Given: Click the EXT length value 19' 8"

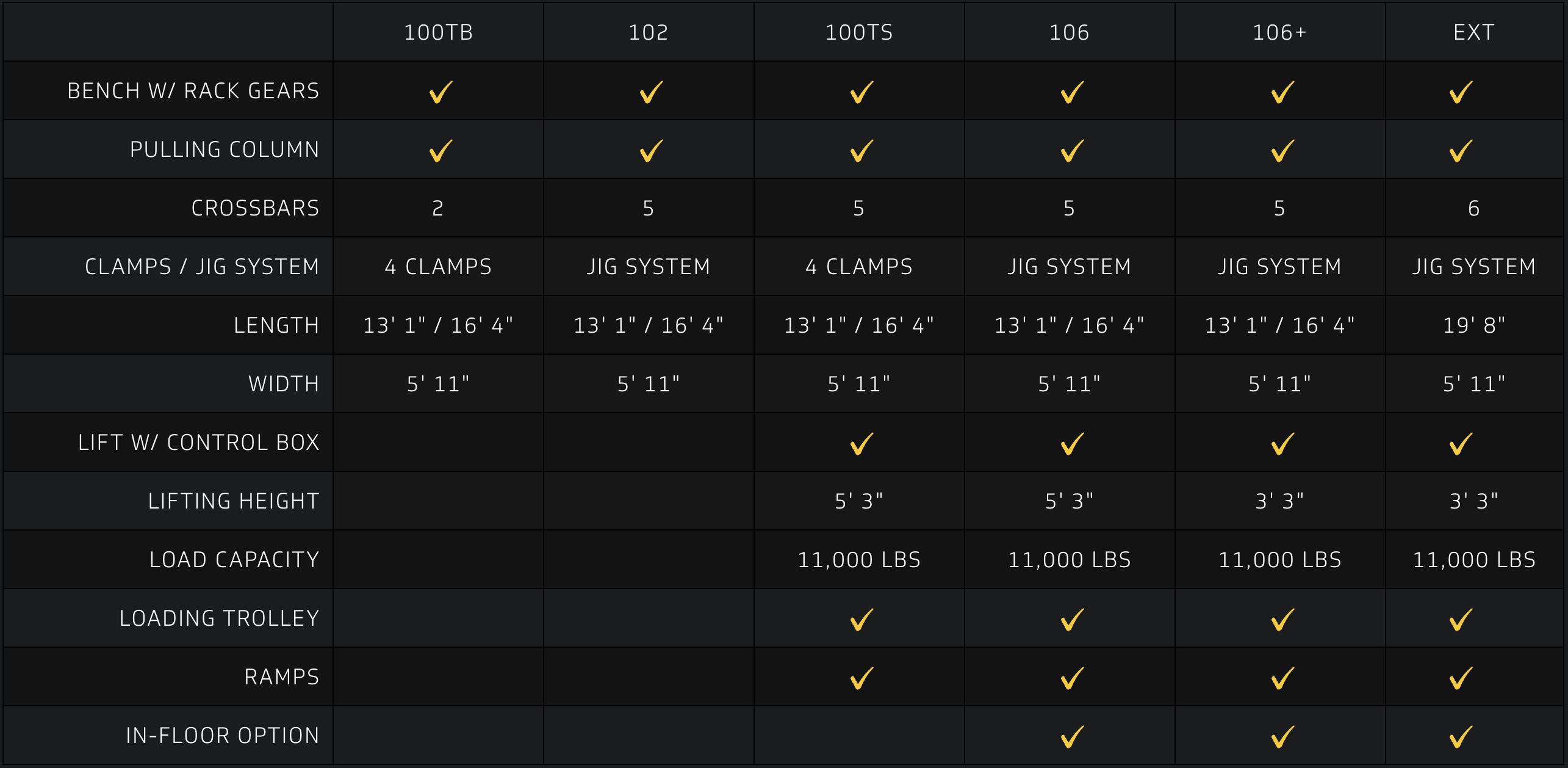Looking at the screenshot, I should [x=1473, y=325].
